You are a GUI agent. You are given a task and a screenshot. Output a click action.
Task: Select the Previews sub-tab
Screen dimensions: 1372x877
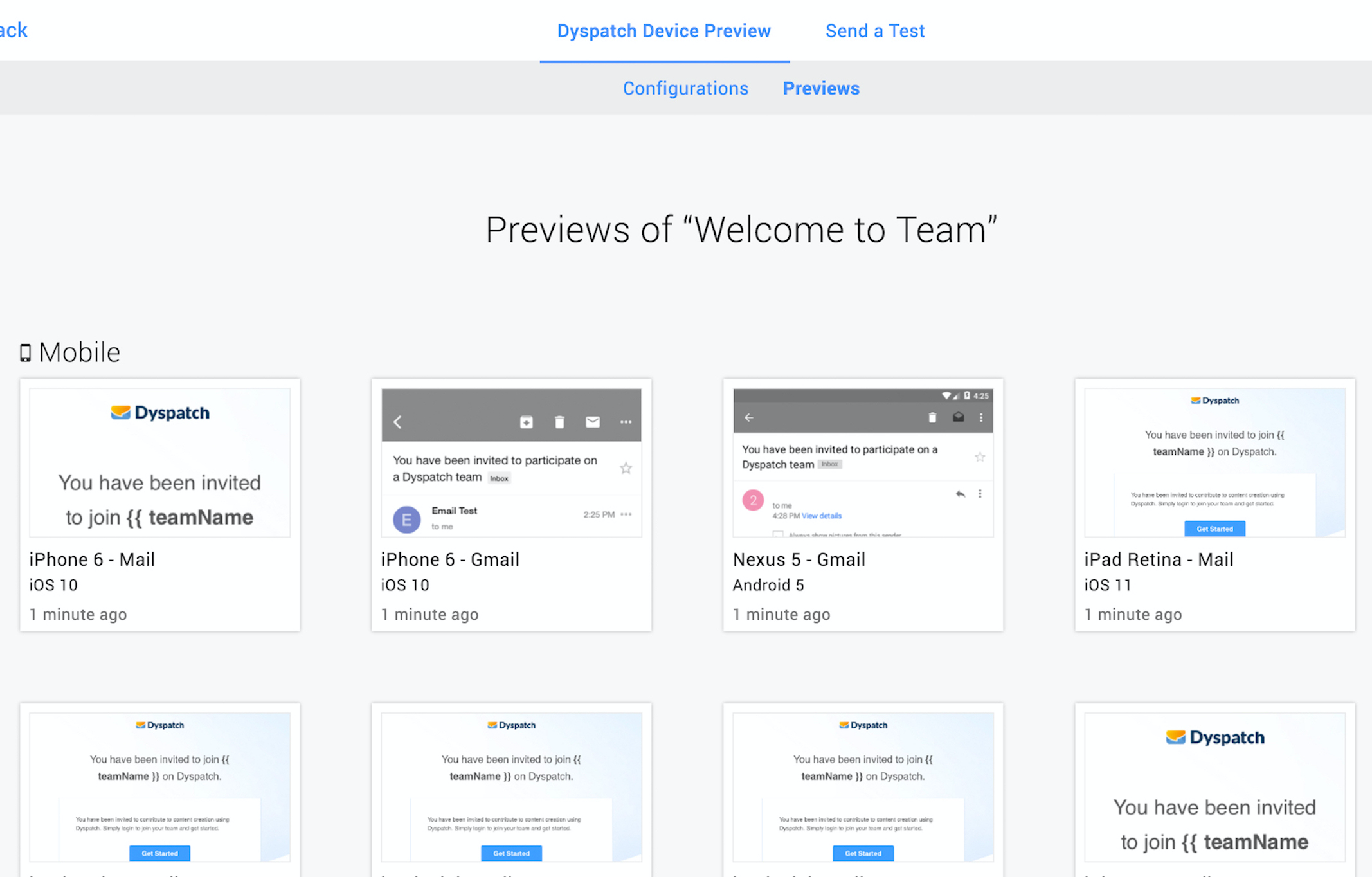click(820, 88)
